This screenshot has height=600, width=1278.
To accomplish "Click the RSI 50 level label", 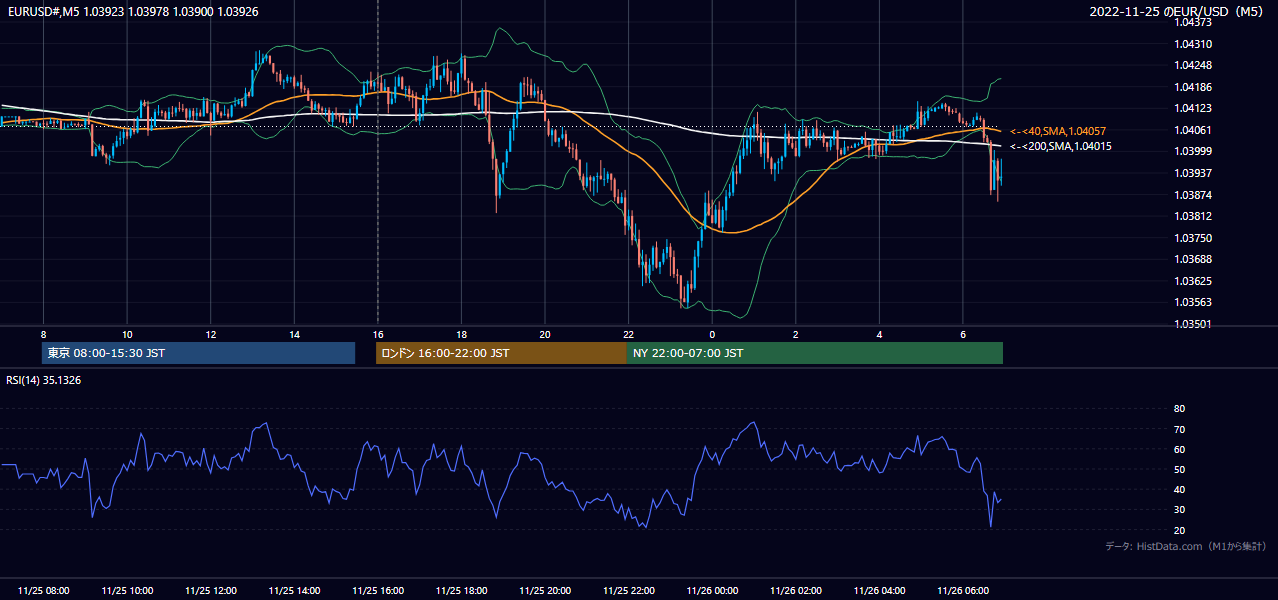I will [1179, 469].
